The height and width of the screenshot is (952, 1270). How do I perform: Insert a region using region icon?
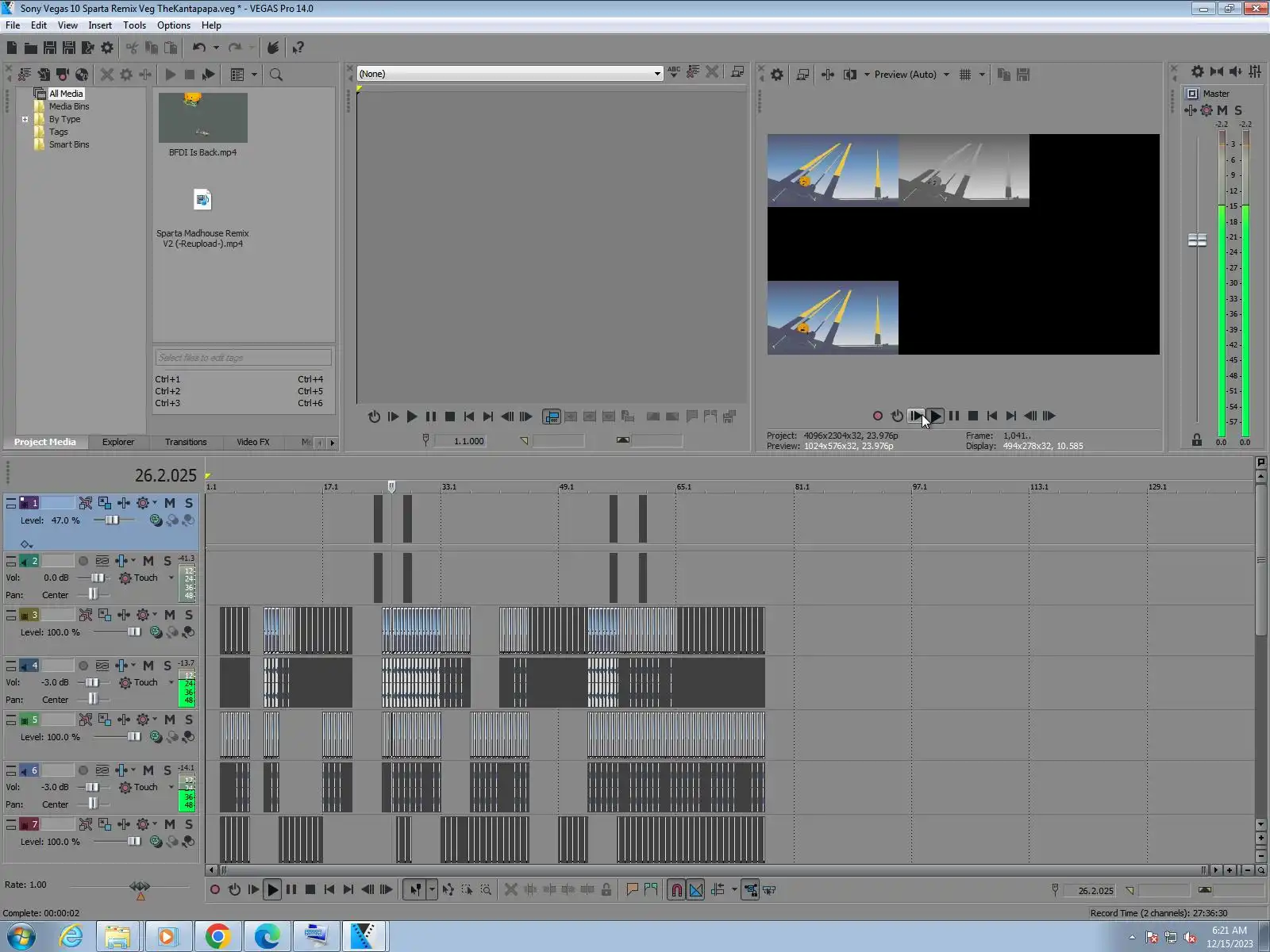[x=651, y=890]
